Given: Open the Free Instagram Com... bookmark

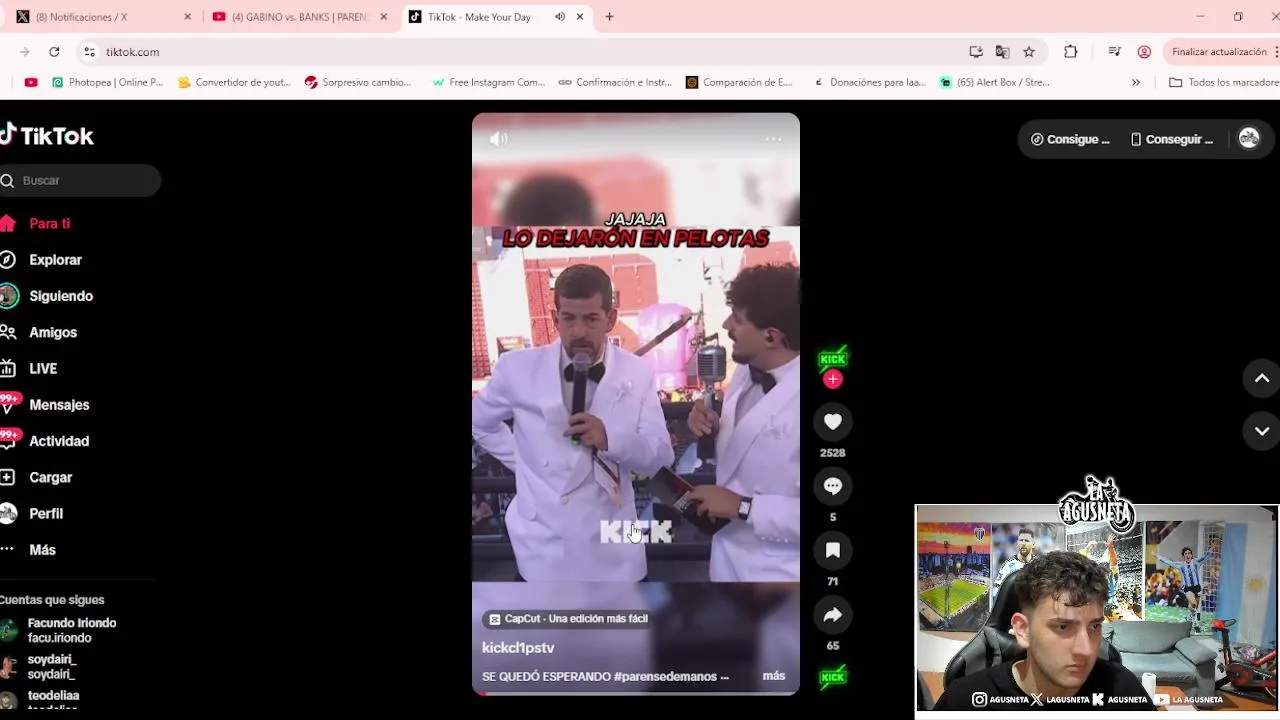Looking at the screenshot, I should click(488, 83).
